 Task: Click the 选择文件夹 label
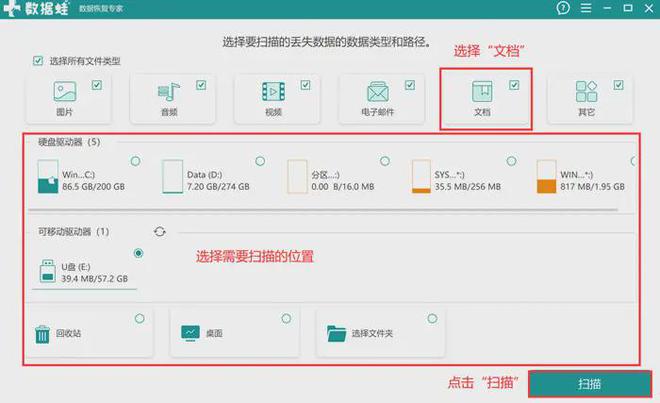coord(372,334)
